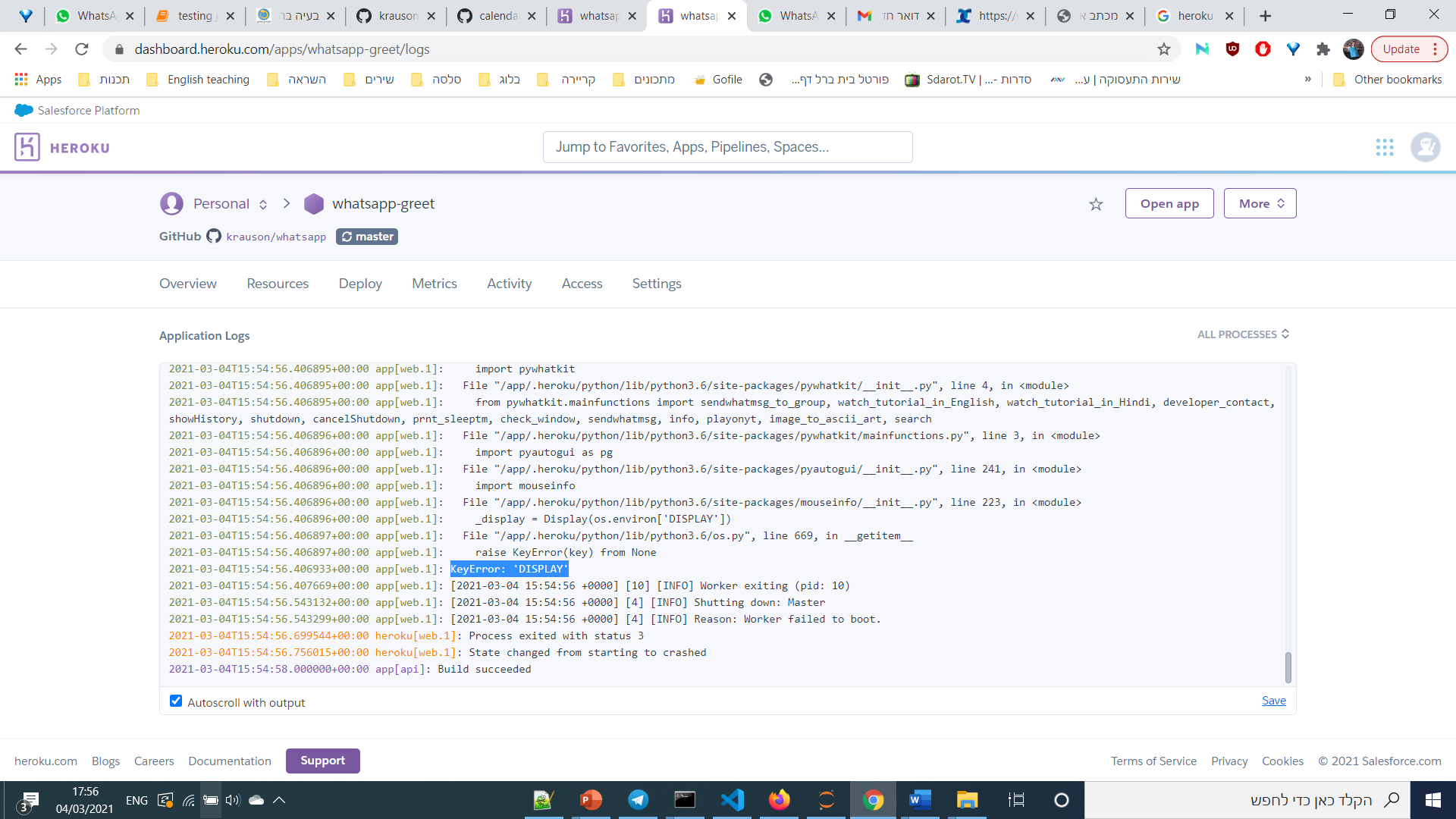Switch to the Activity tab
Screen dimensions: 1456x819
pos(509,284)
